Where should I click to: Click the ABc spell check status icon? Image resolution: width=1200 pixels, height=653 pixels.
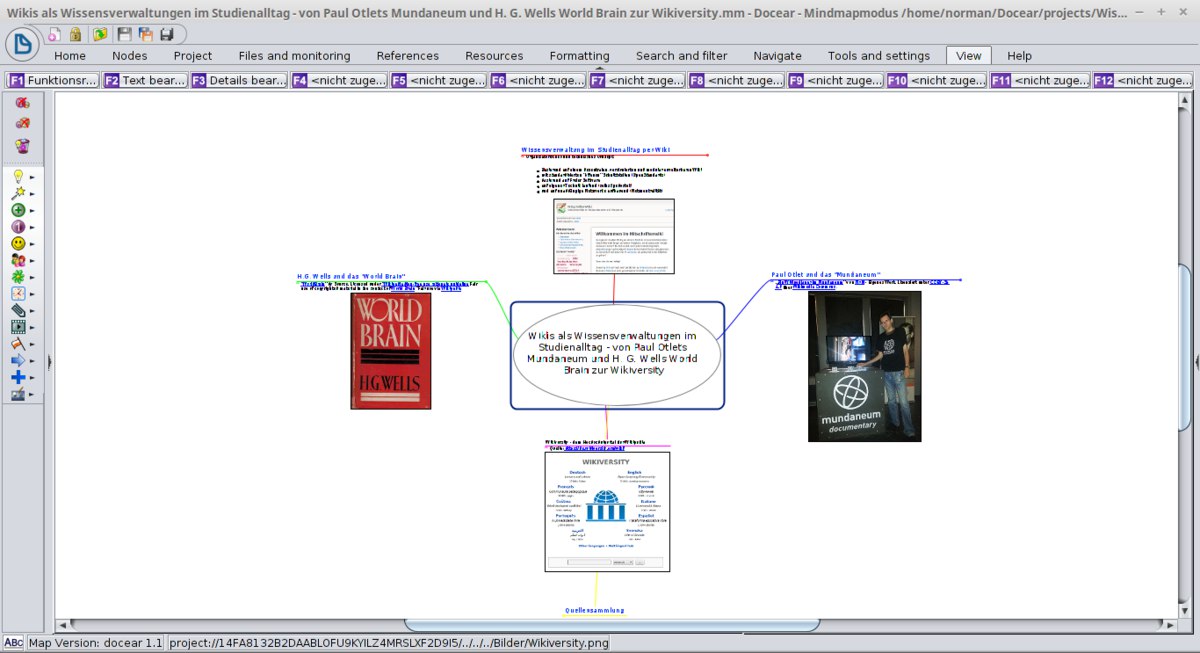point(13,643)
